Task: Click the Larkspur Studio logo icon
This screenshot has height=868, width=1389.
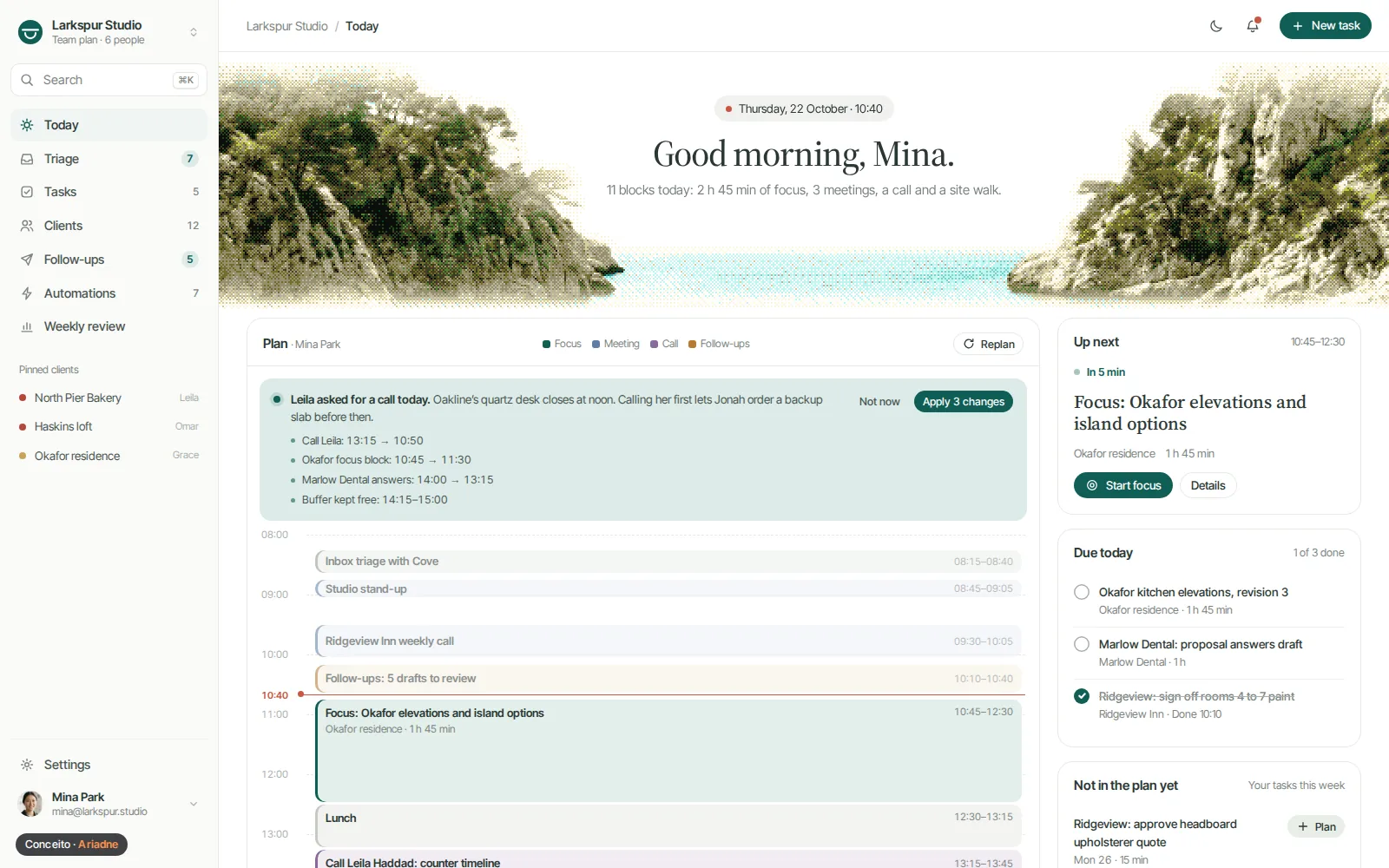Action: coord(30,32)
